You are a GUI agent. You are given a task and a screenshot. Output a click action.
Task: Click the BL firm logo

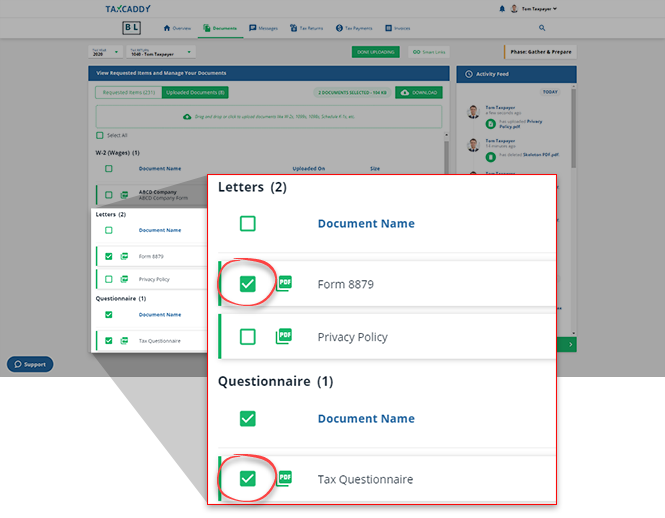(x=131, y=28)
